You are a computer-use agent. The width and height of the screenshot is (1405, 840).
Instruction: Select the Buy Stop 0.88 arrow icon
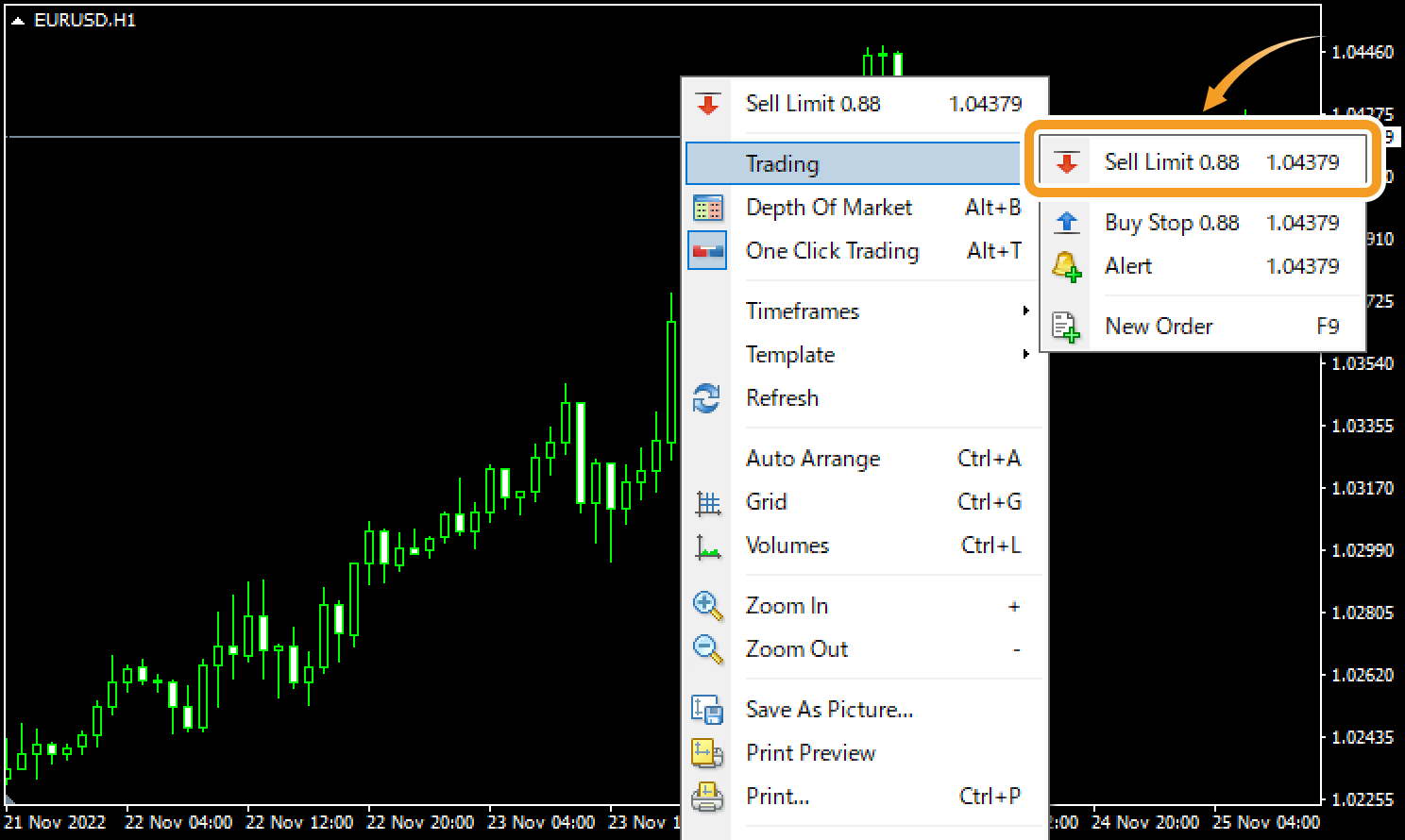point(1066,222)
